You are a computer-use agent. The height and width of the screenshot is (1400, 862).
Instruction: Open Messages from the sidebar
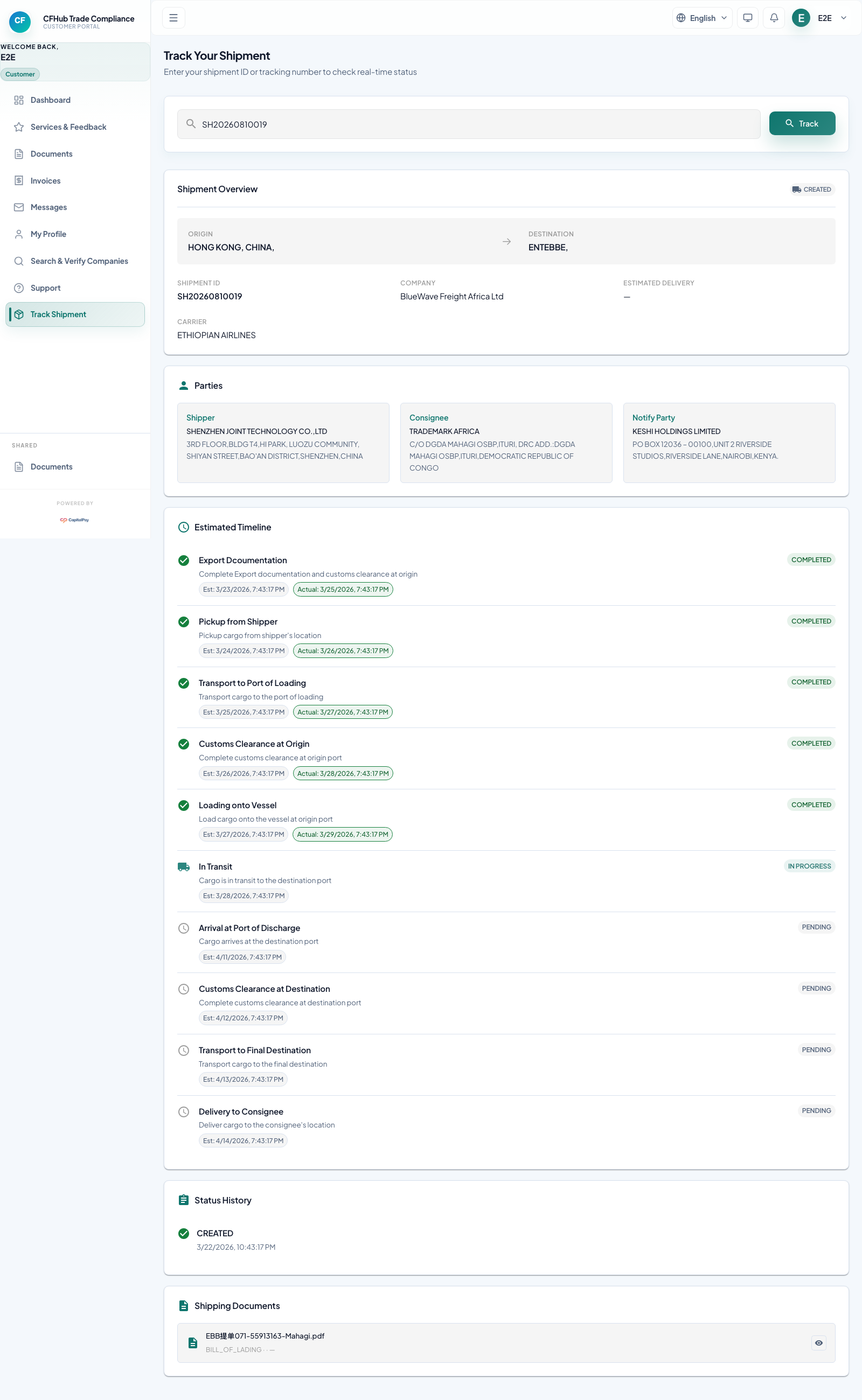48,207
